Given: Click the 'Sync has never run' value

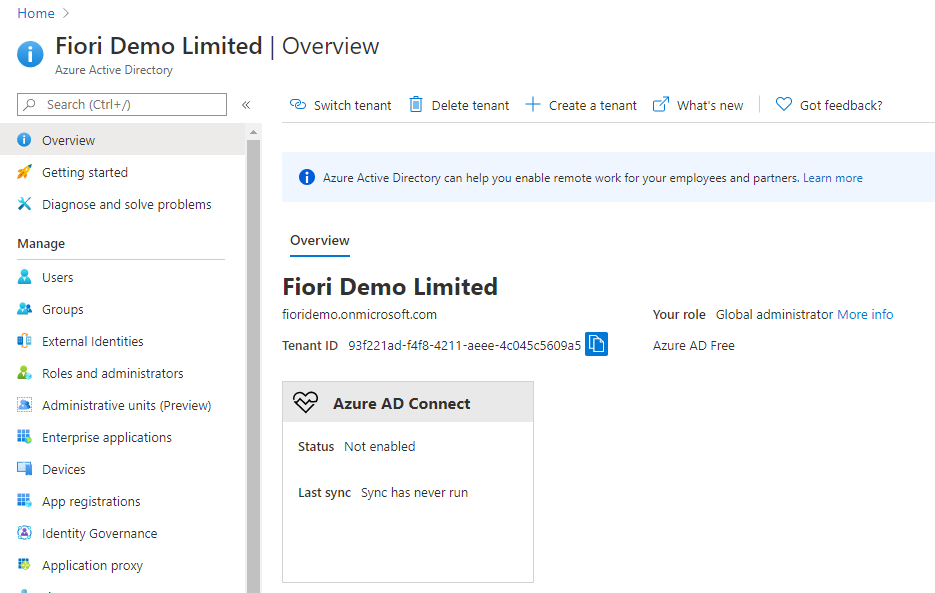Looking at the screenshot, I should point(414,492).
